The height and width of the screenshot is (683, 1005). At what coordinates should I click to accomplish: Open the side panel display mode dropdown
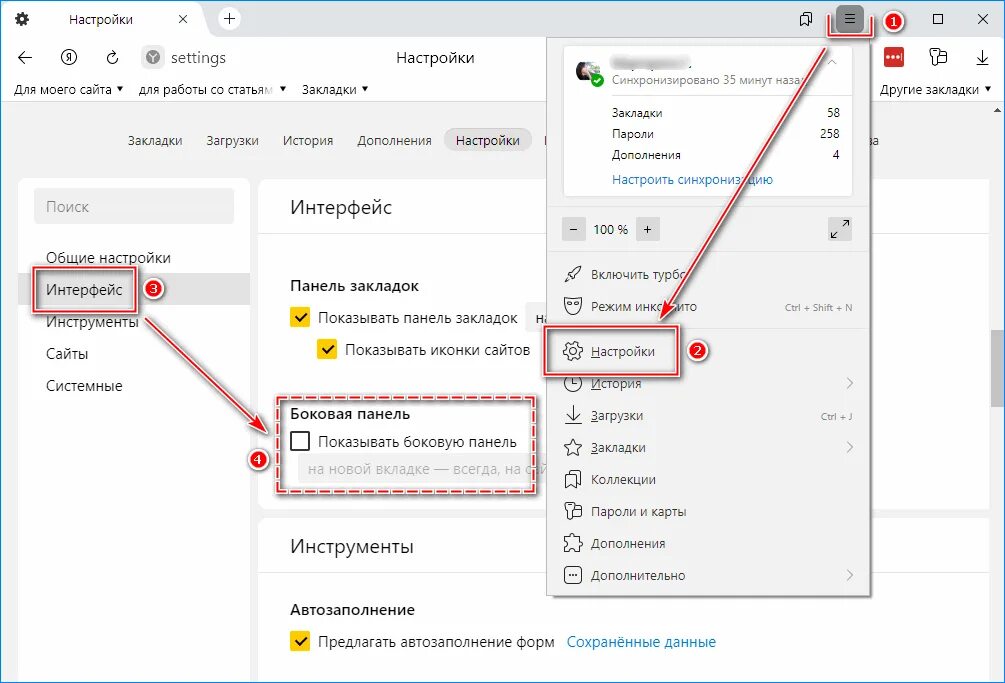coord(422,469)
